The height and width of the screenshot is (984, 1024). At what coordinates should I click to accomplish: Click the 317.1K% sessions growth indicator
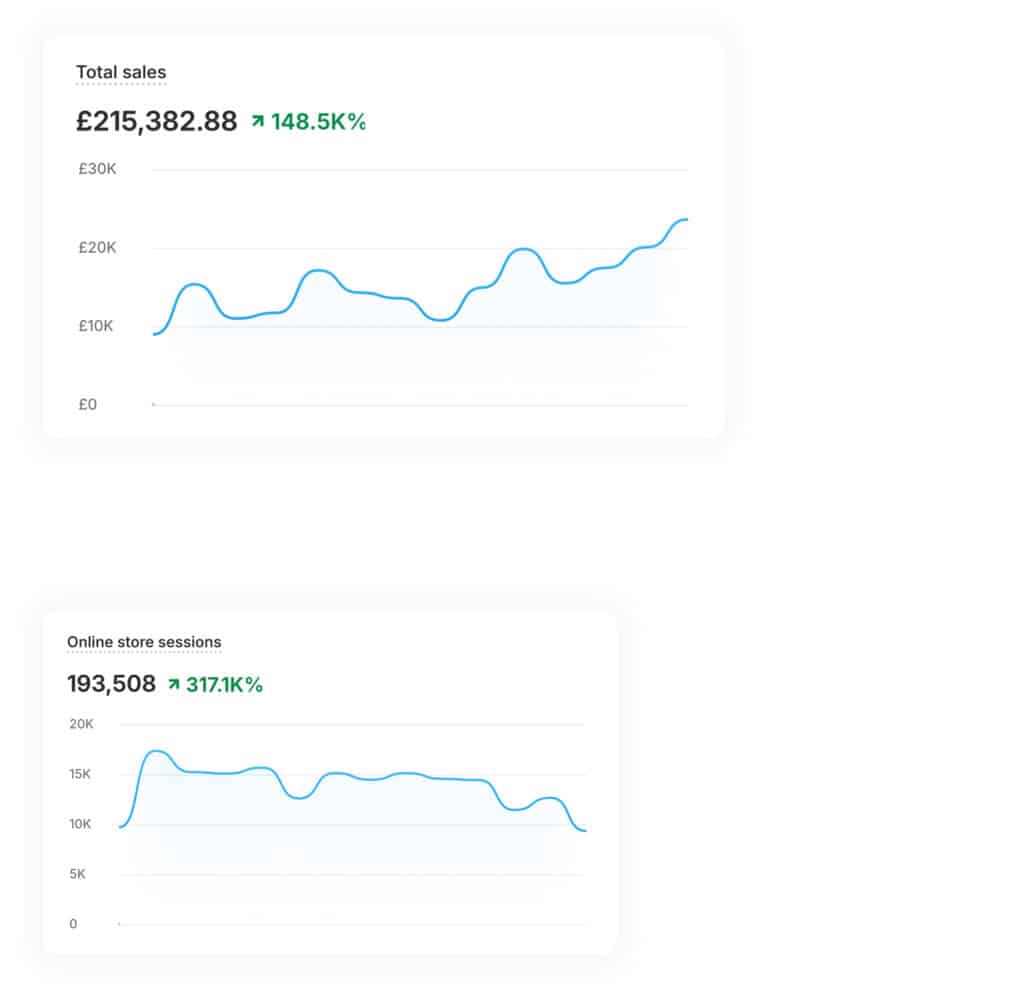pyautogui.click(x=224, y=684)
